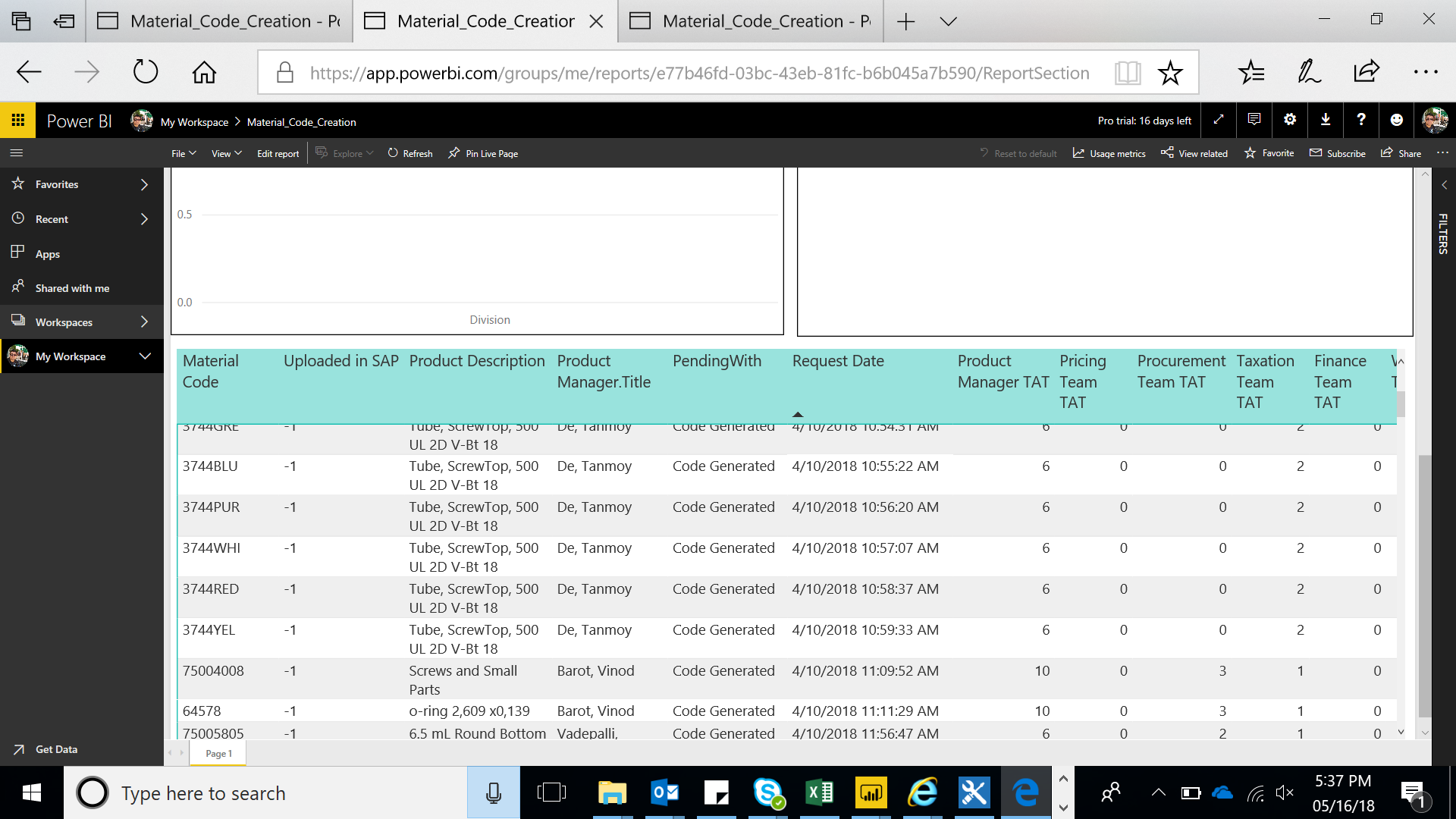Sort table by Request Date column header

click(x=838, y=361)
